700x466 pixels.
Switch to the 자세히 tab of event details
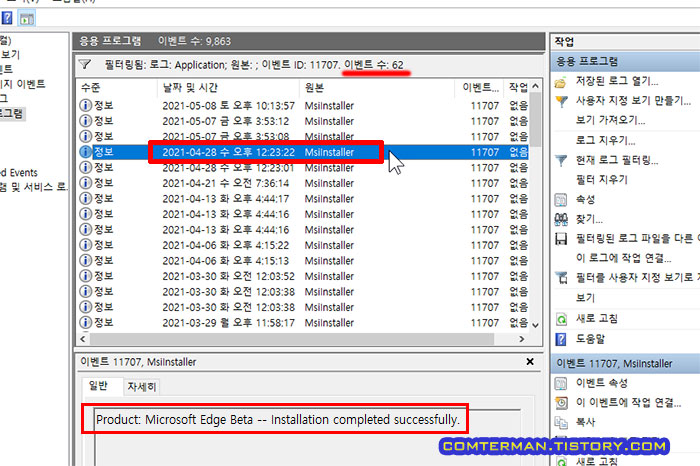[142, 387]
